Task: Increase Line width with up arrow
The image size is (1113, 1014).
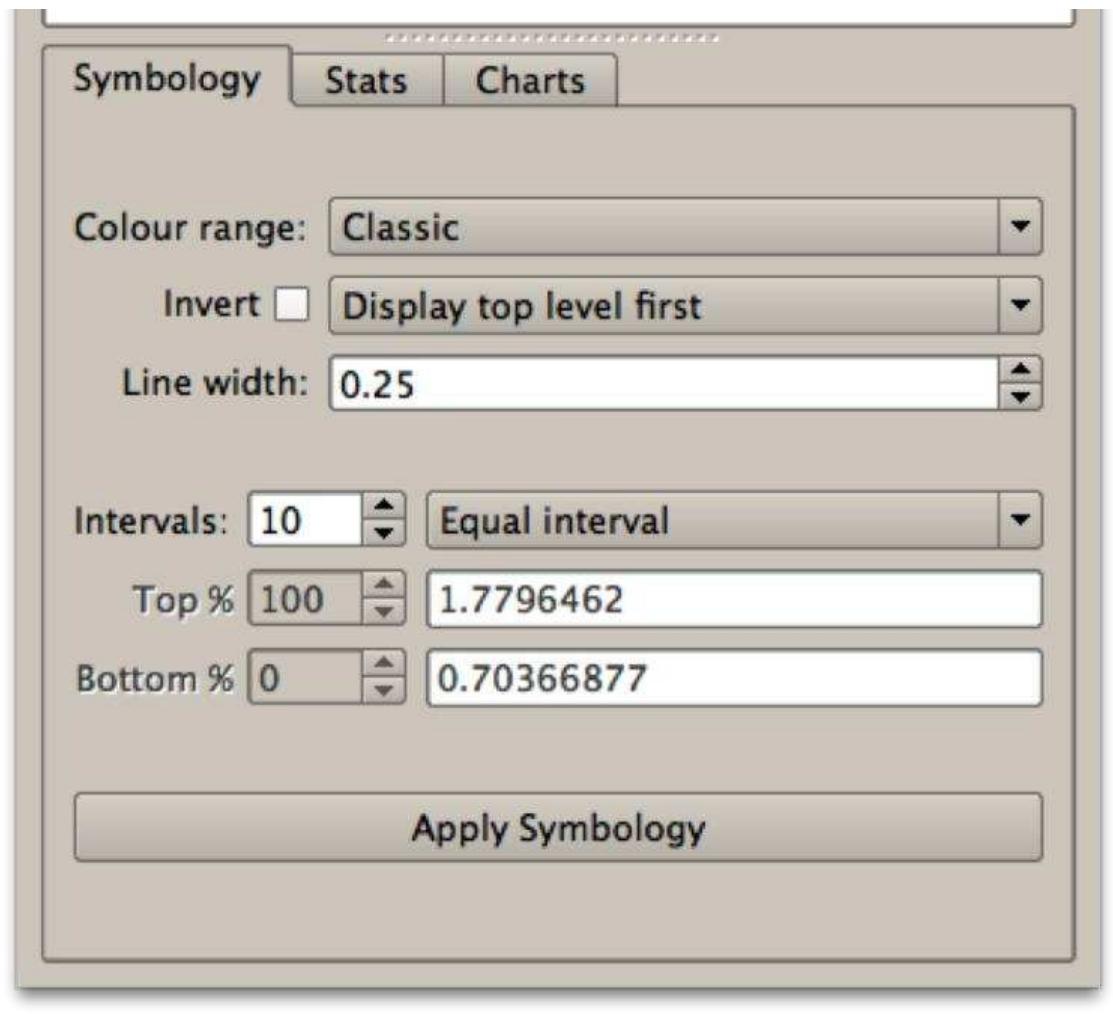Action: 1021,370
